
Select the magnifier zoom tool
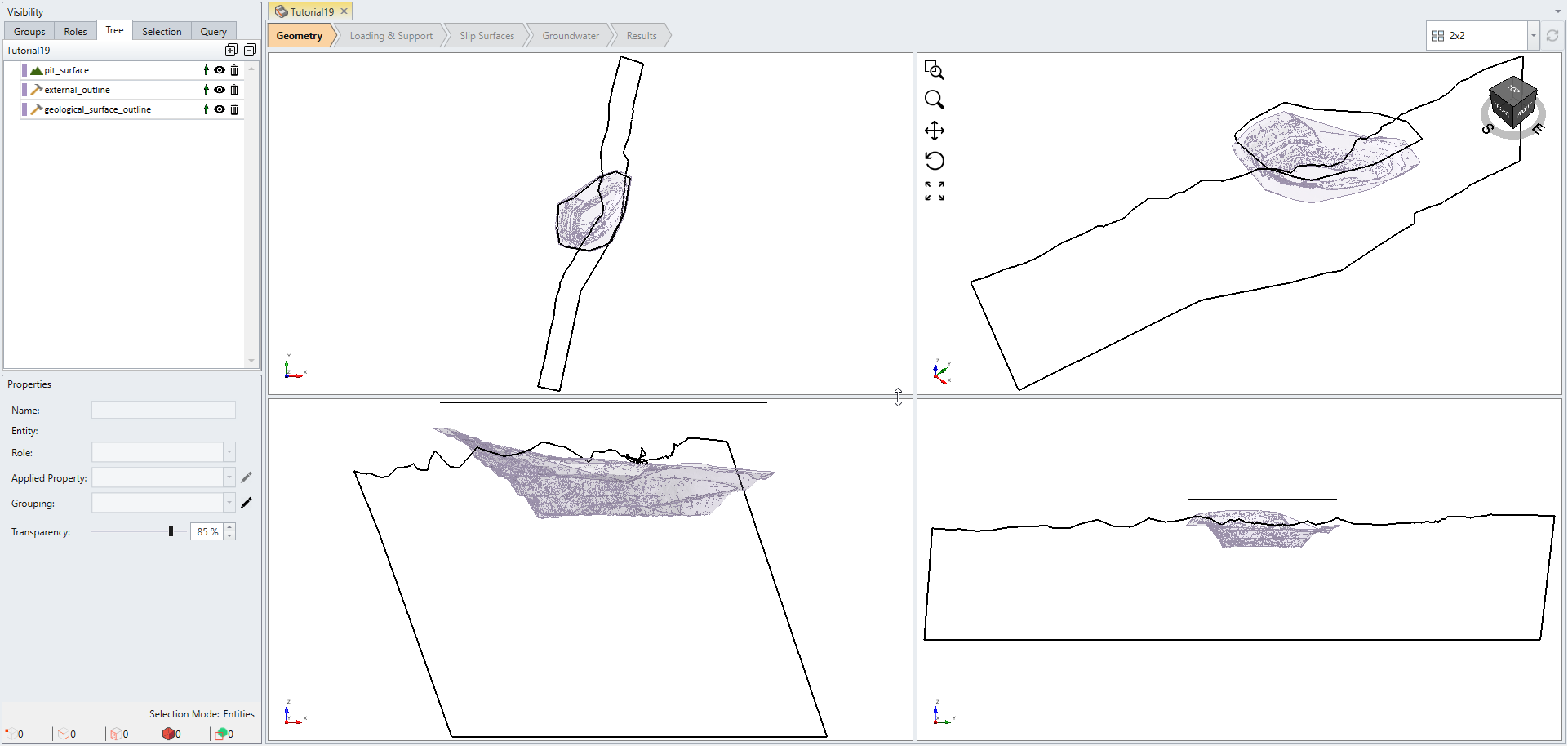(934, 100)
